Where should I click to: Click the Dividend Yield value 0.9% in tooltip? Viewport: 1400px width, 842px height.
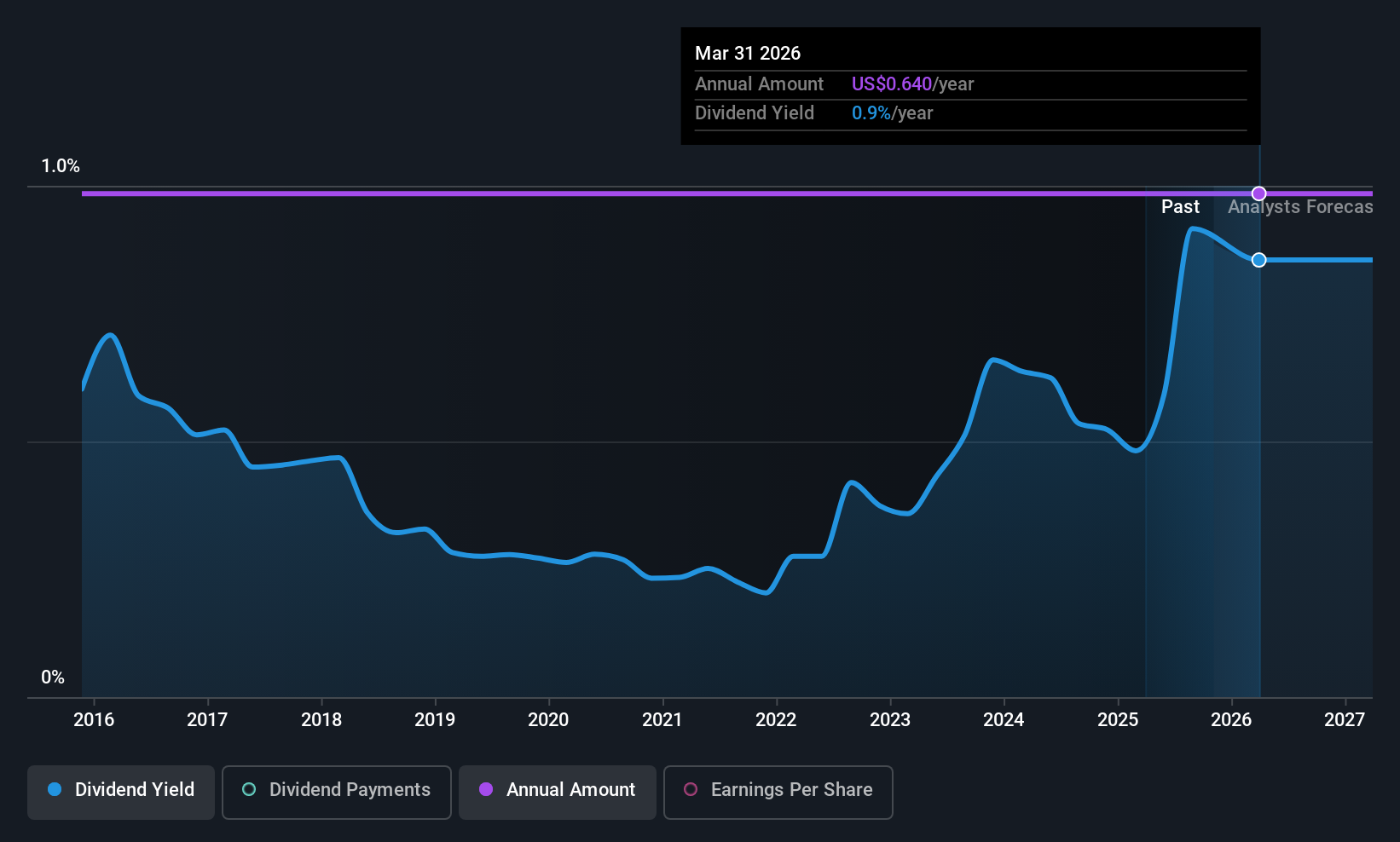(x=871, y=112)
